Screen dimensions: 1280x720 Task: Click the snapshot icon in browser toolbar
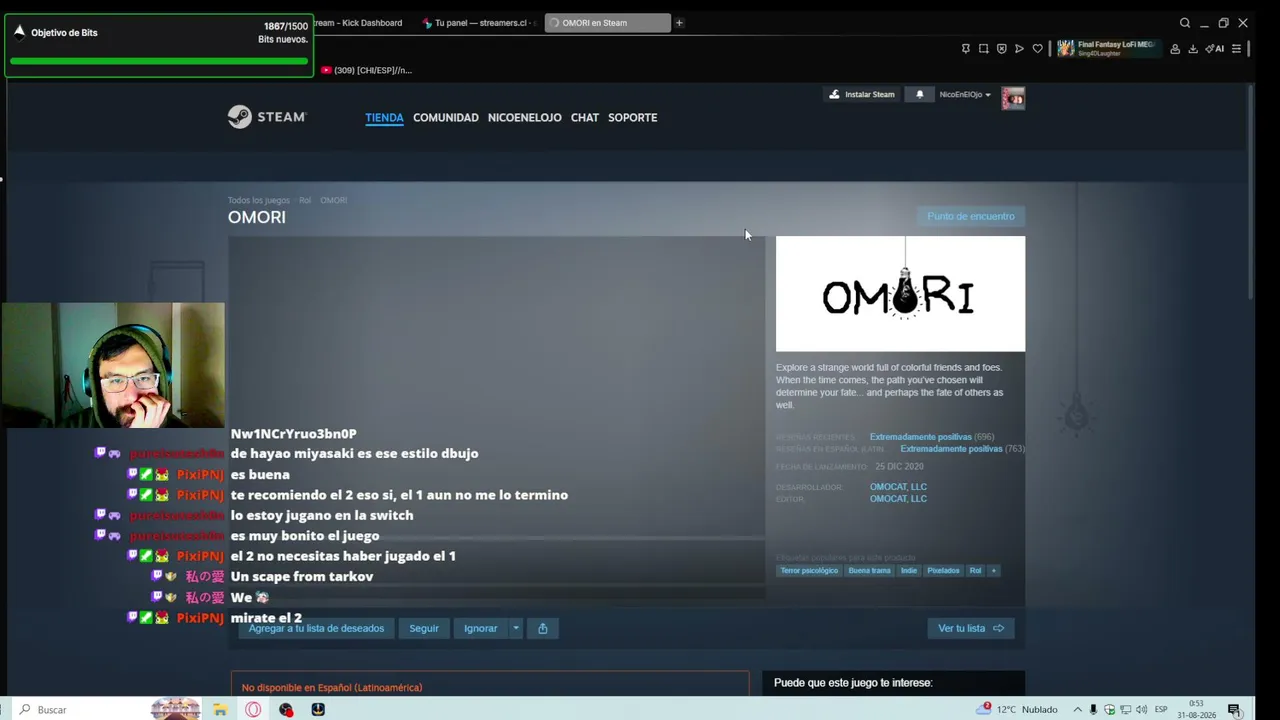pyautogui.click(x=983, y=49)
